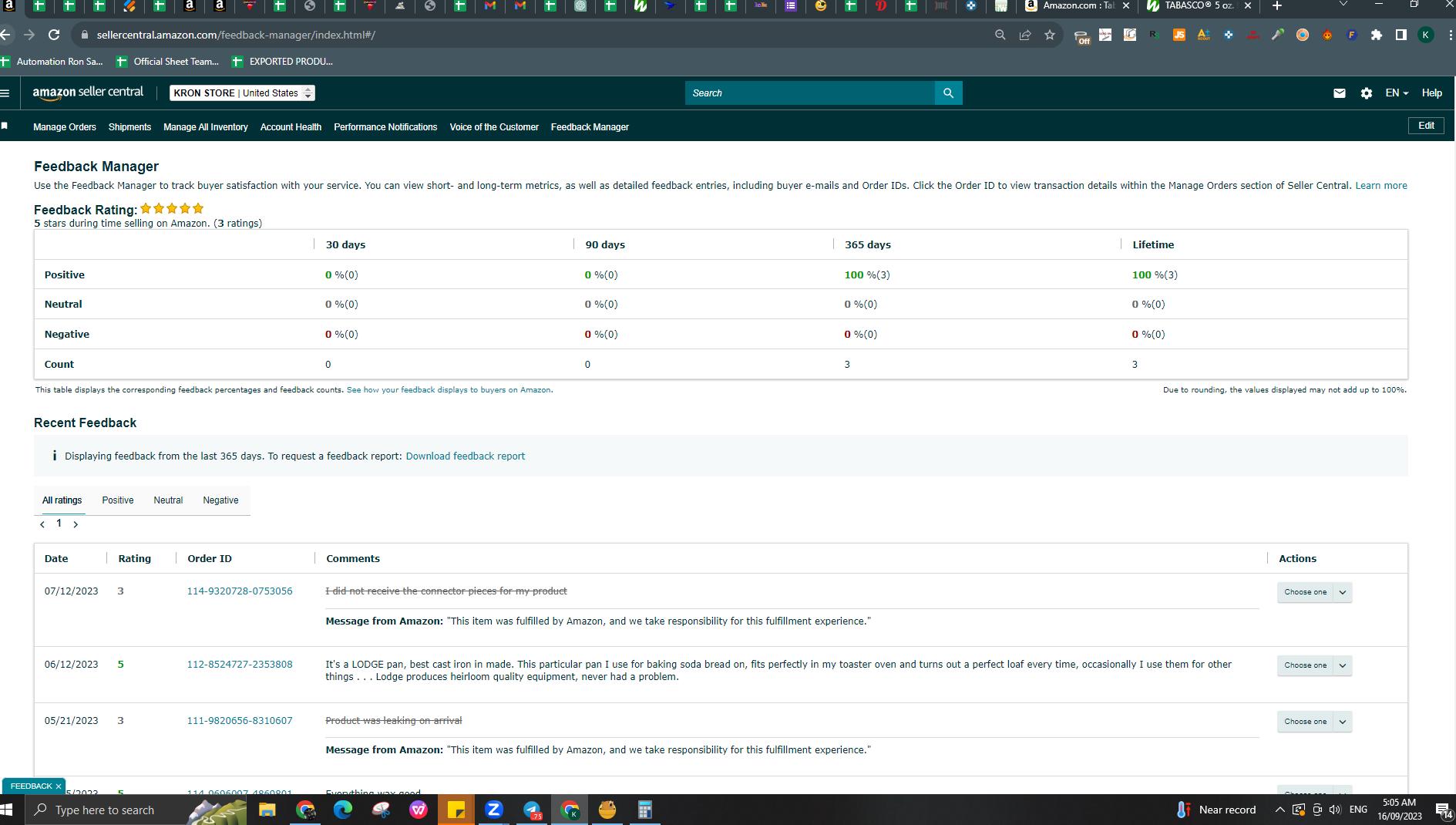
Task: Open Choose one dropdown for order 114-9320728-0753056
Action: 1314,592
